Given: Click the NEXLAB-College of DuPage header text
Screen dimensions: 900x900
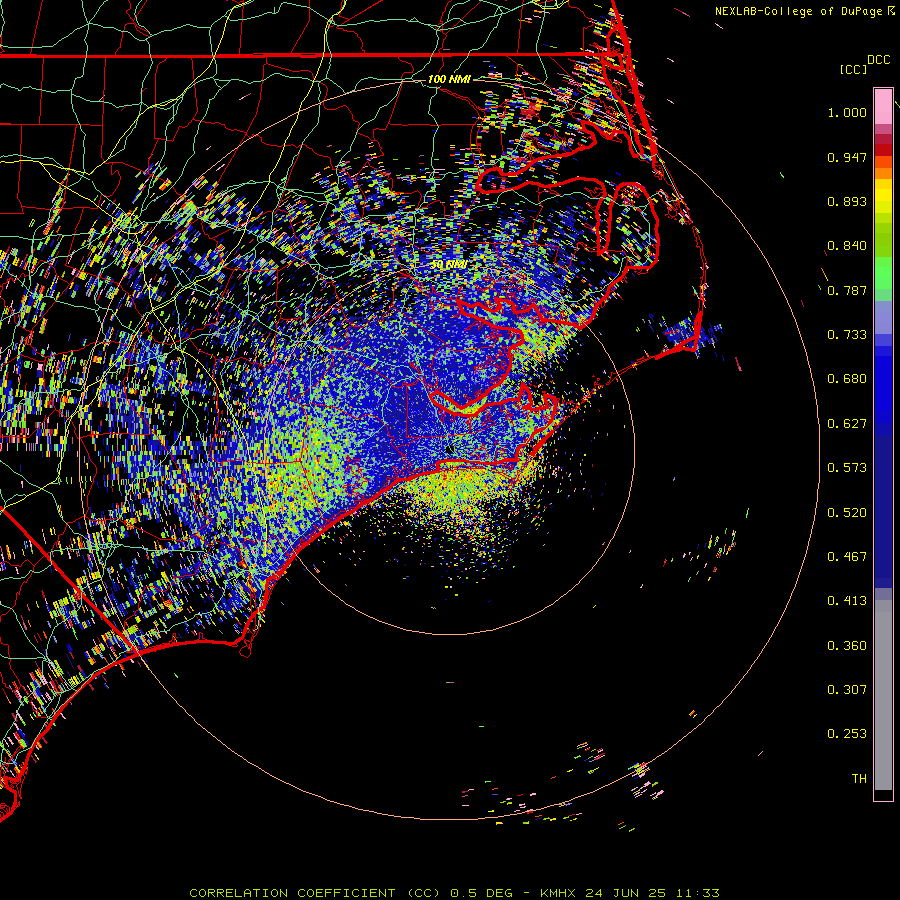Looking at the screenshot, I should [x=798, y=11].
